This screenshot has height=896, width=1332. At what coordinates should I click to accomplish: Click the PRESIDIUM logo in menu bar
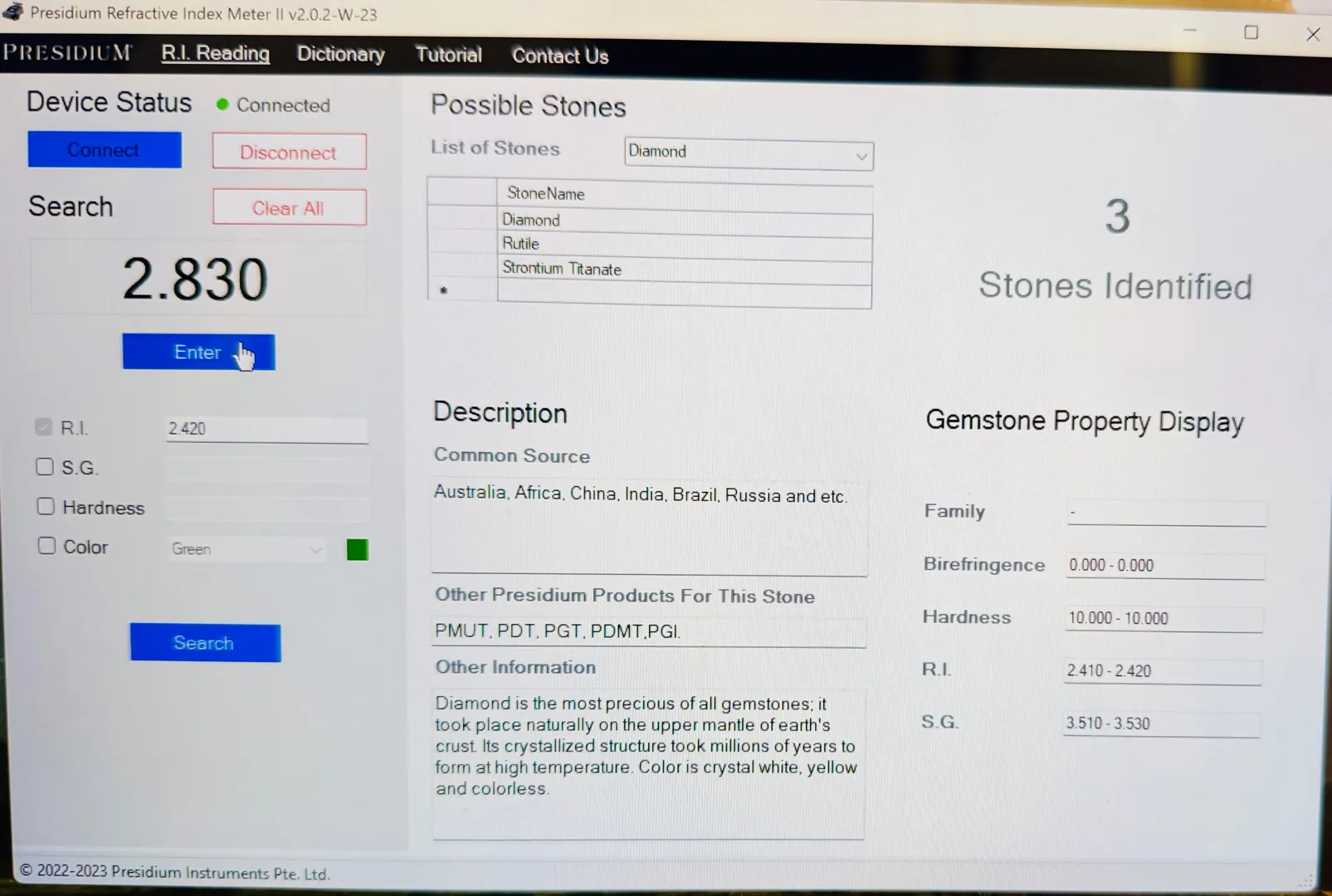[67, 53]
